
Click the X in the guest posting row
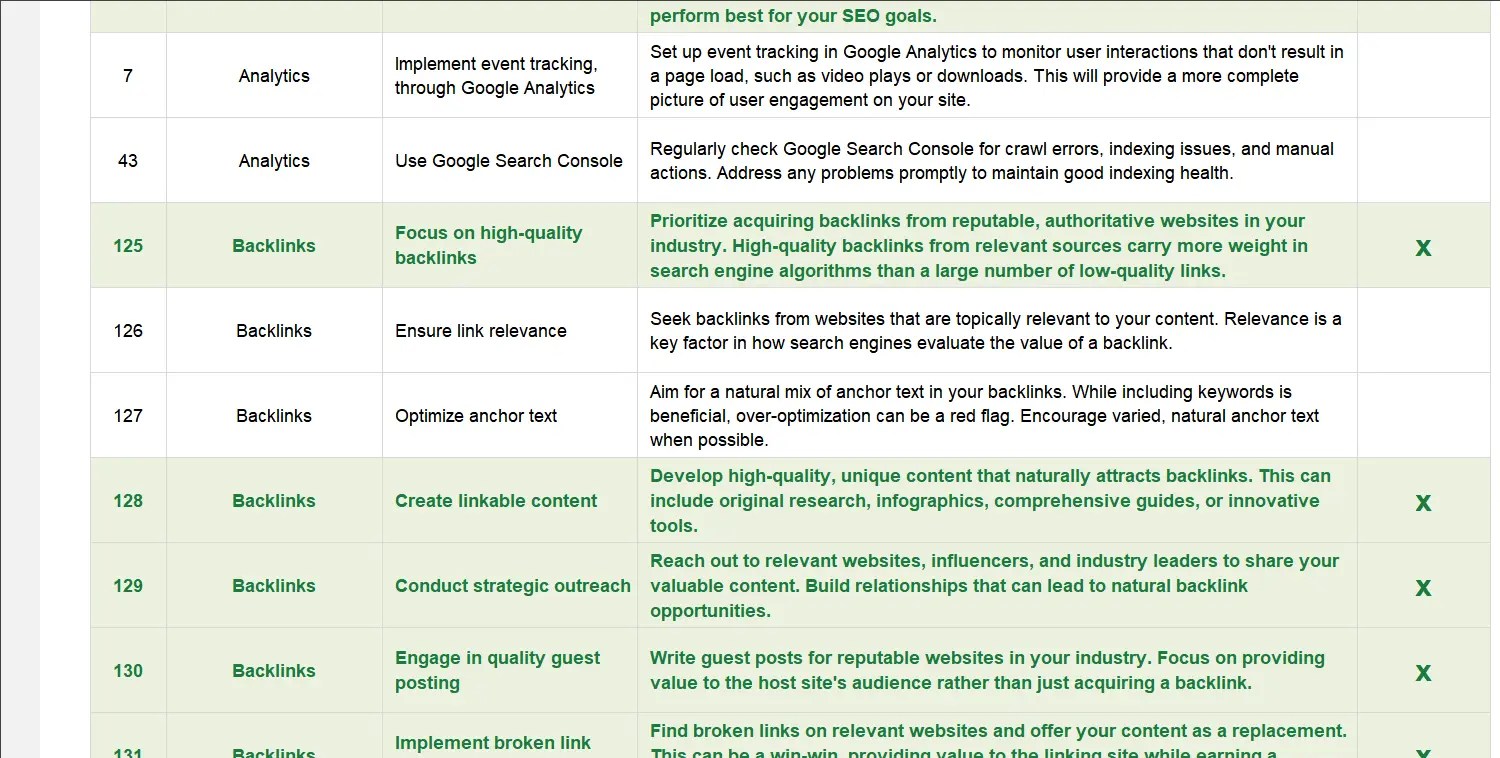click(1423, 673)
